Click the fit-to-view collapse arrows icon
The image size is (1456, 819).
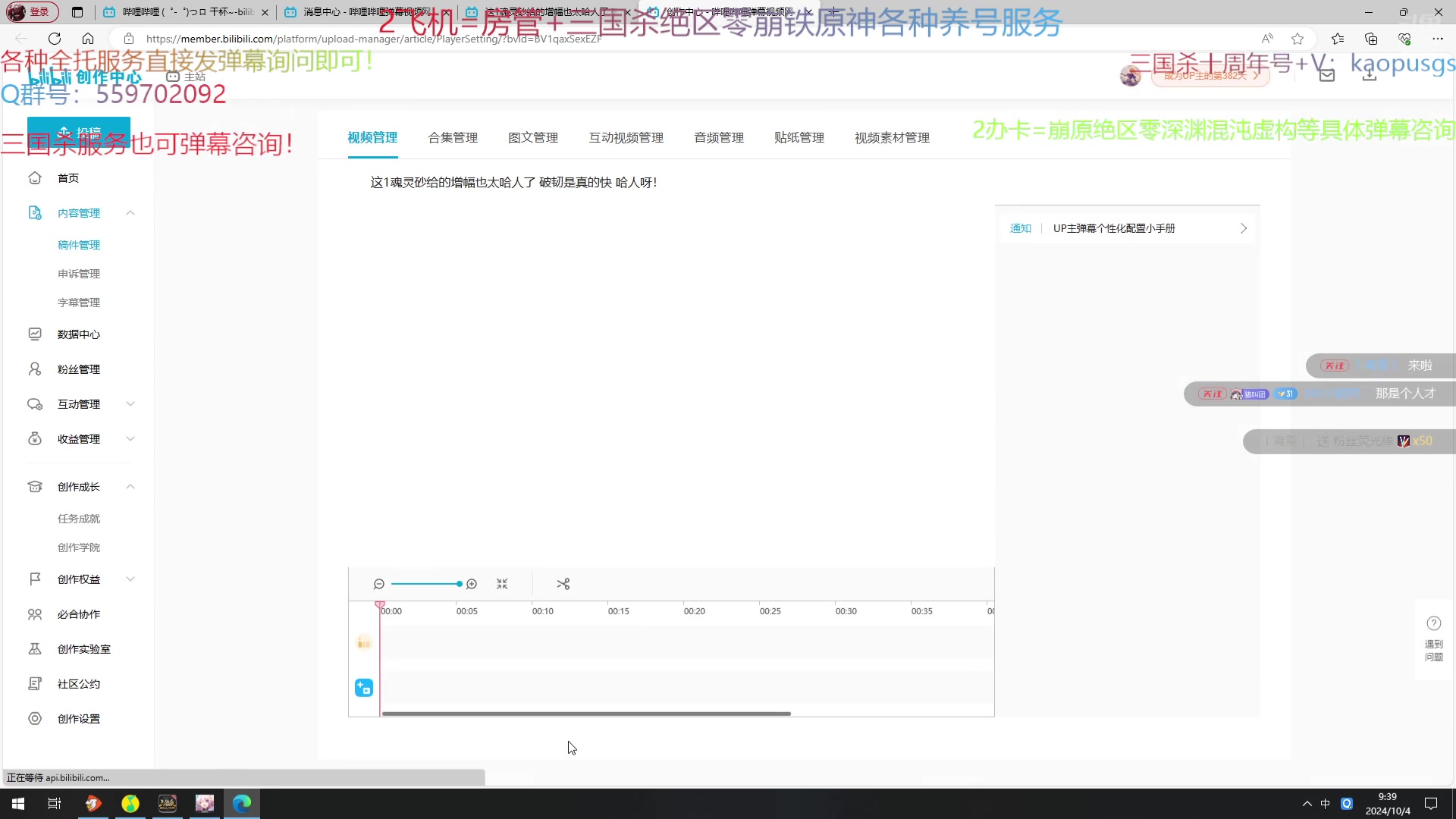tap(502, 584)
